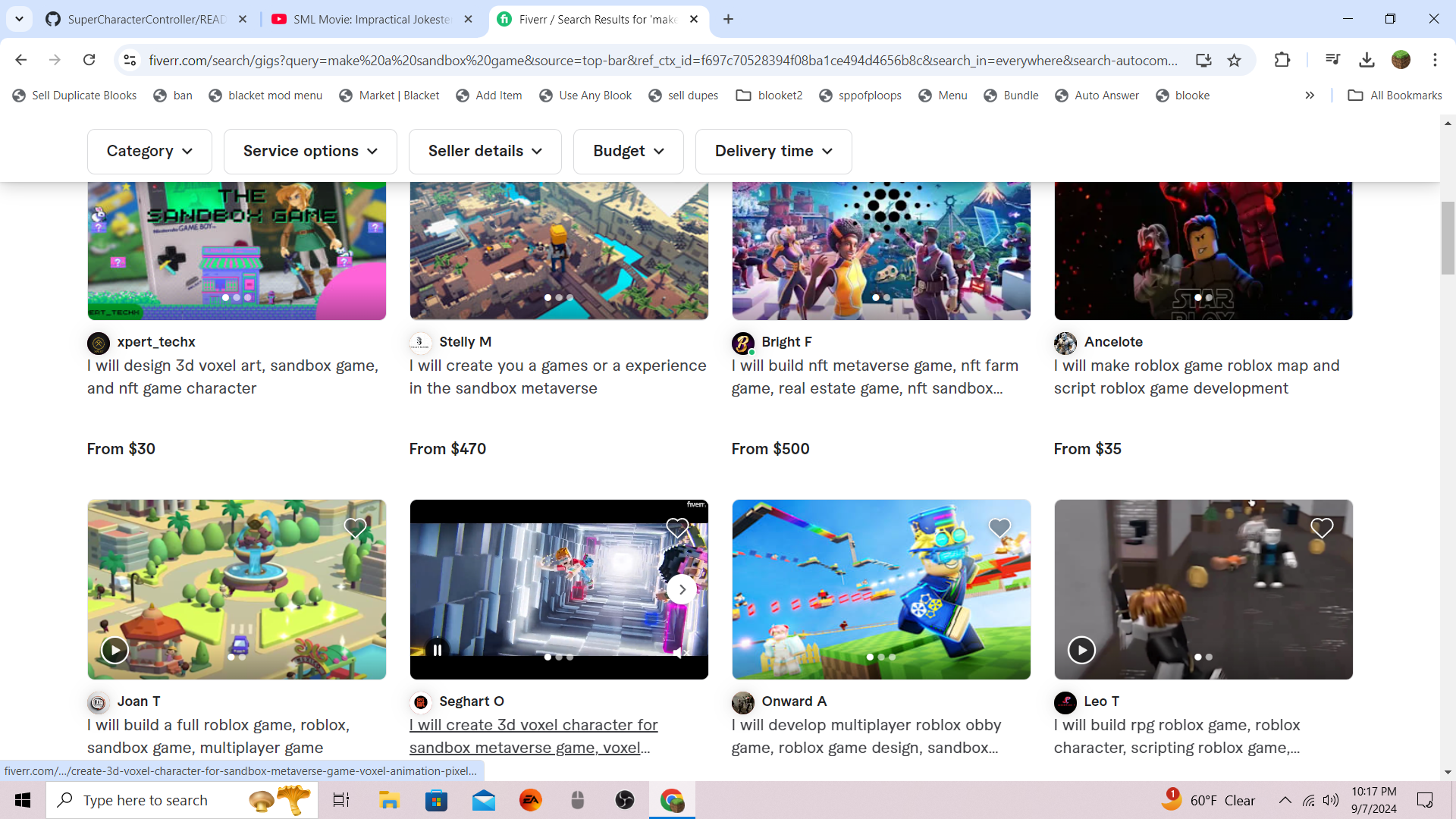Viewport: 1456px width, 819px height.
Task: Switch to the SML Movie YouTube tab
Action: point(372,19)
